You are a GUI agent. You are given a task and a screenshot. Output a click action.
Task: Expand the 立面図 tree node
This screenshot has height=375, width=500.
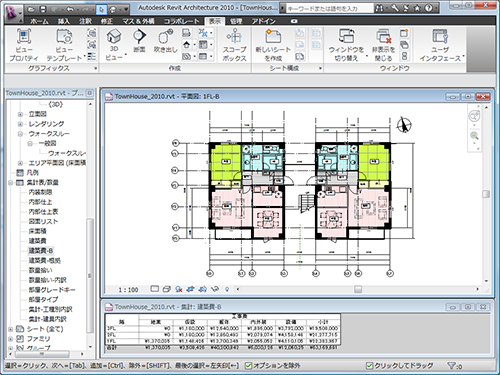(x=20, y=114)
